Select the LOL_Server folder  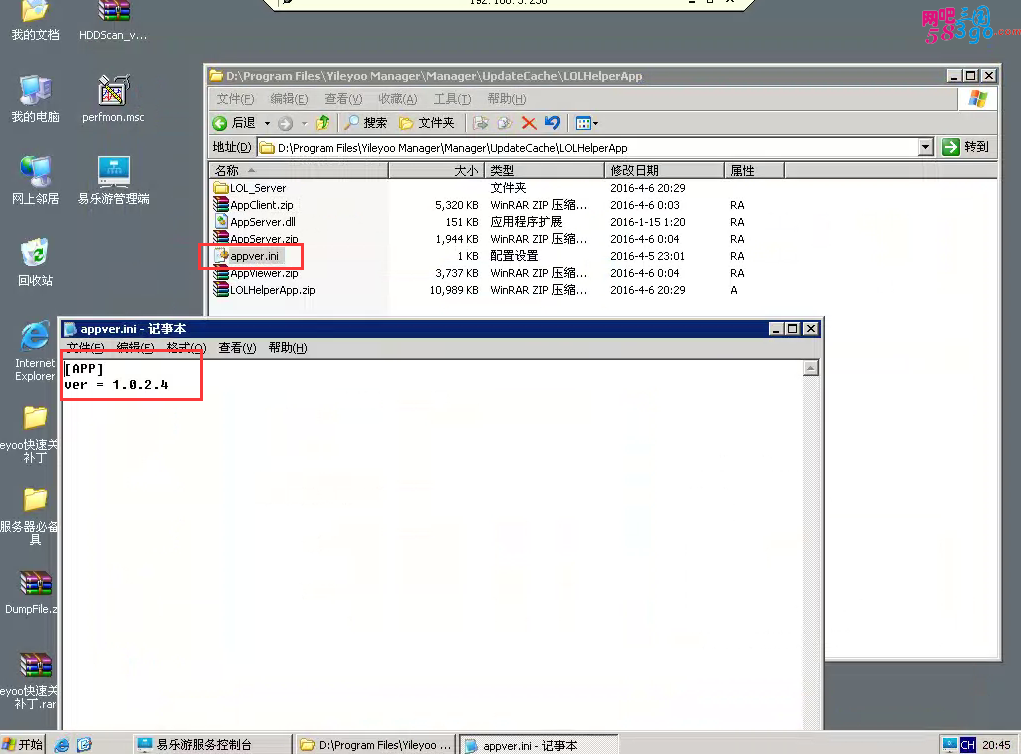(x=250, y=188)
